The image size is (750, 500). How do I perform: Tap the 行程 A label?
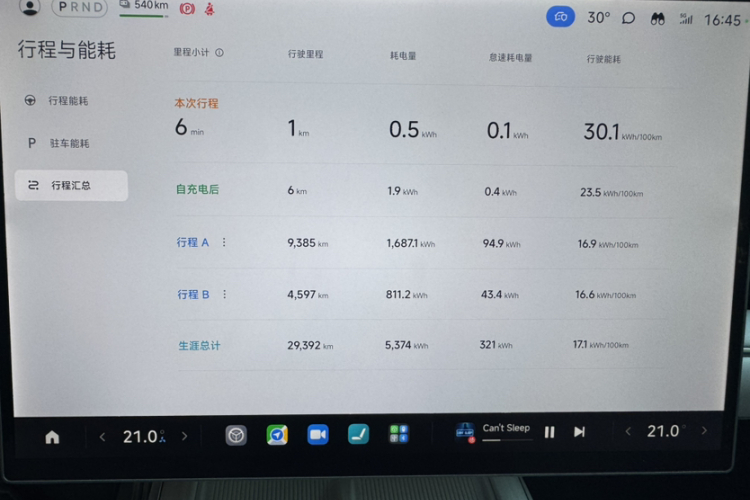click(193, 243)
